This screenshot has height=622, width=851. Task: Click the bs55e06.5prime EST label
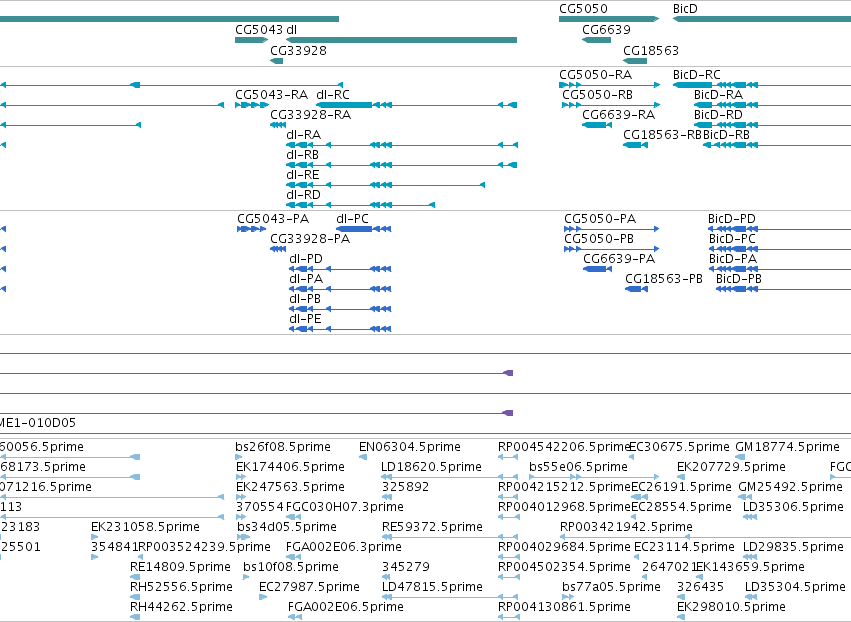click(x=579, y=467)
